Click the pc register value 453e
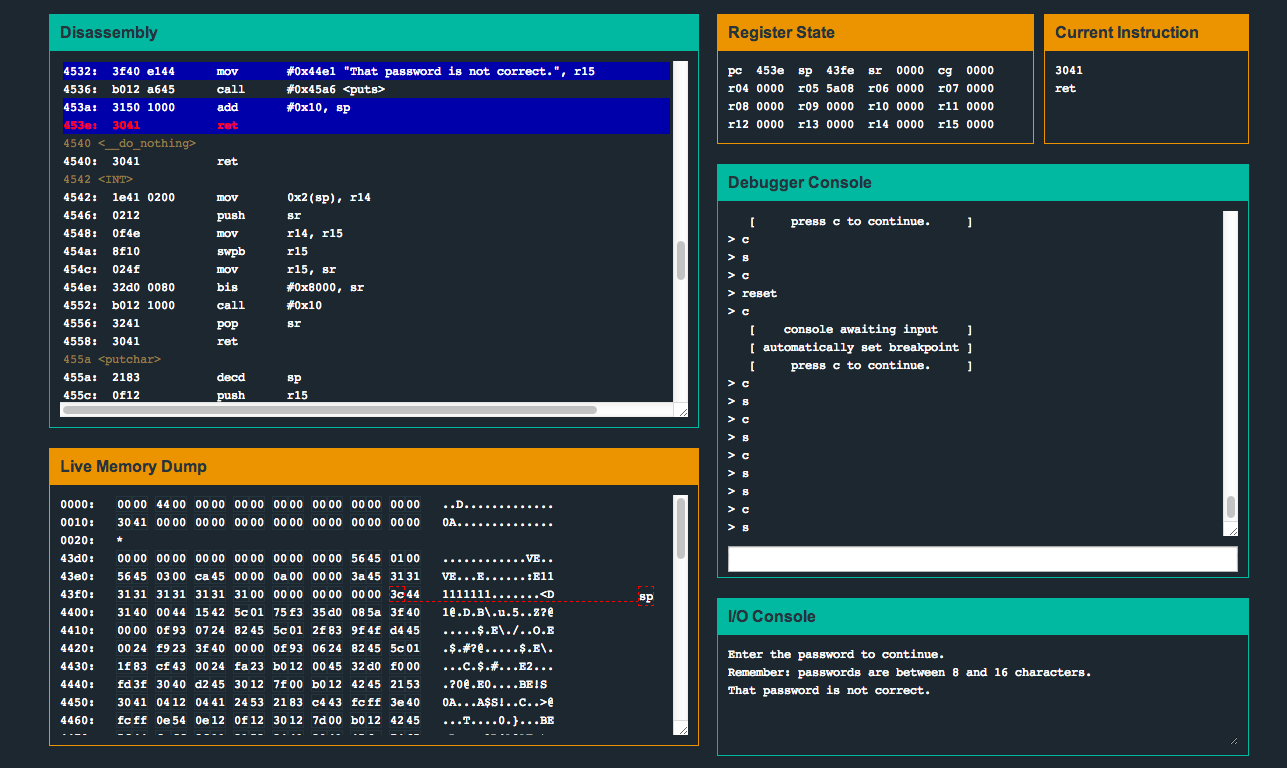 pos(771,70)
